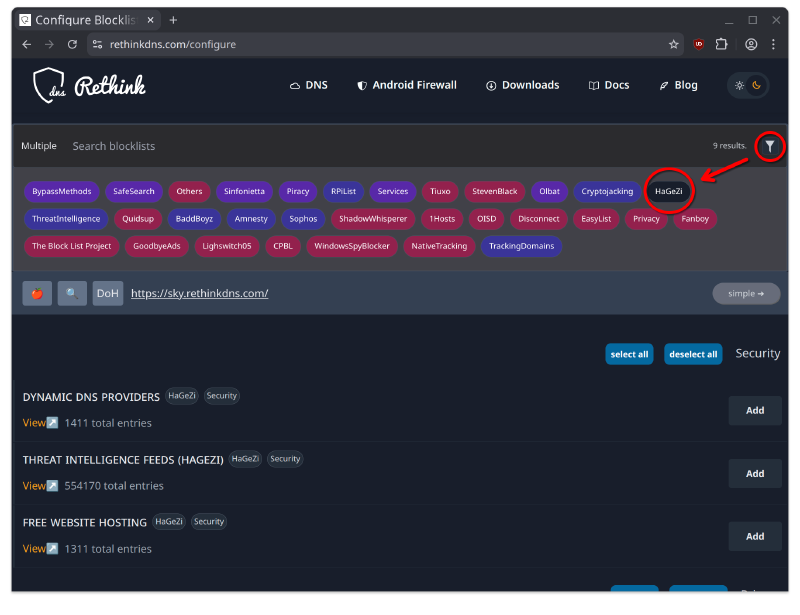Toggle the light/dark theme switch
This screenshot has width=800, height=615.
(x=748, y=85)
